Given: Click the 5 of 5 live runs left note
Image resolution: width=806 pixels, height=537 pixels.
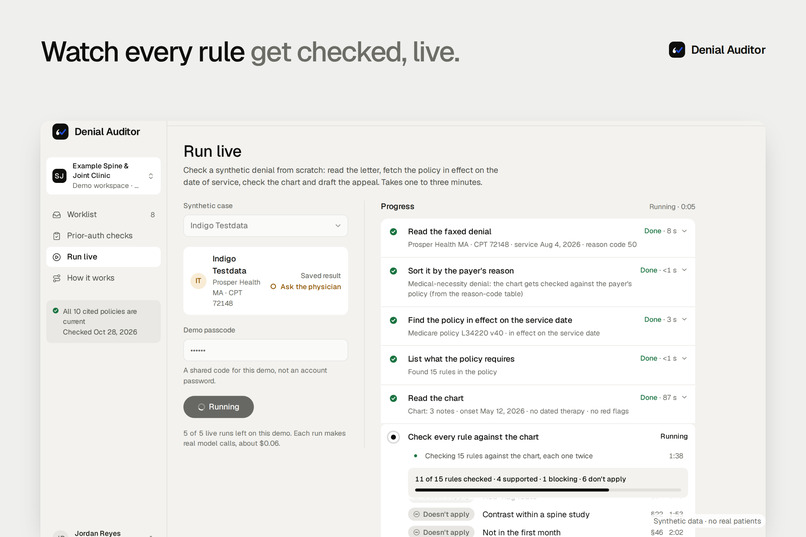Looking at the screenshot, I should 265,438.
